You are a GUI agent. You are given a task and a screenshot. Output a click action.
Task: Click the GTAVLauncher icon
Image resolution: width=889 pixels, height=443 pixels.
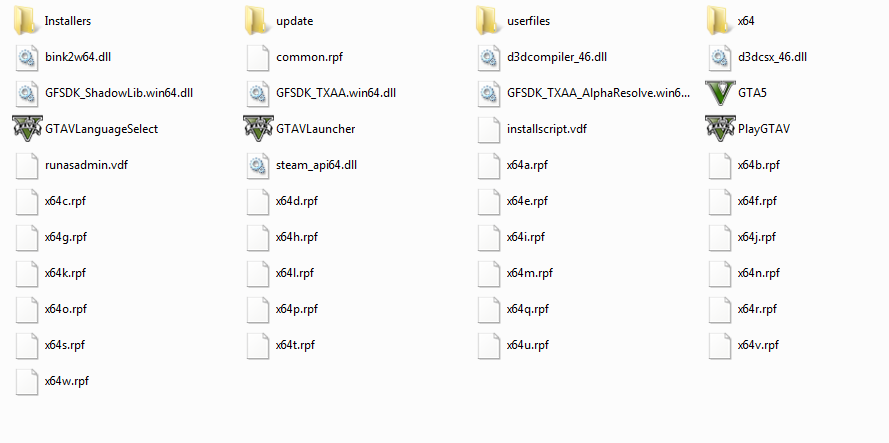click(258, 129)
